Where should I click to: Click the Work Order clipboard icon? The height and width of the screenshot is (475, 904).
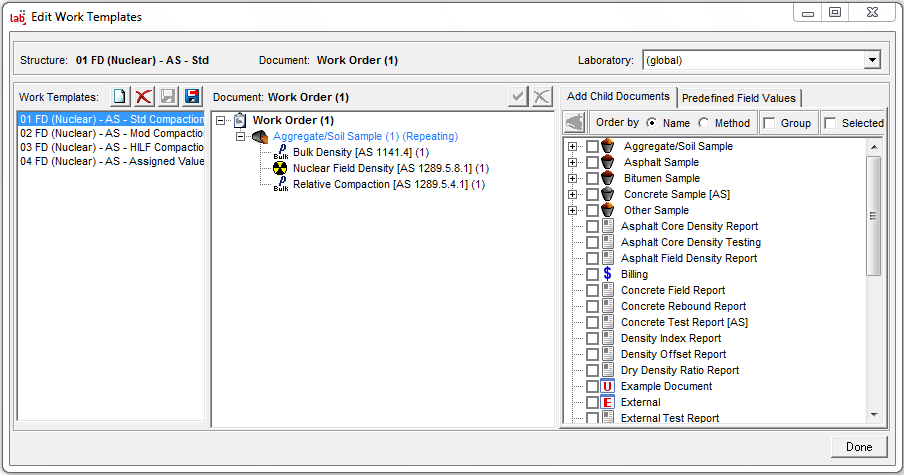point(240,120)
